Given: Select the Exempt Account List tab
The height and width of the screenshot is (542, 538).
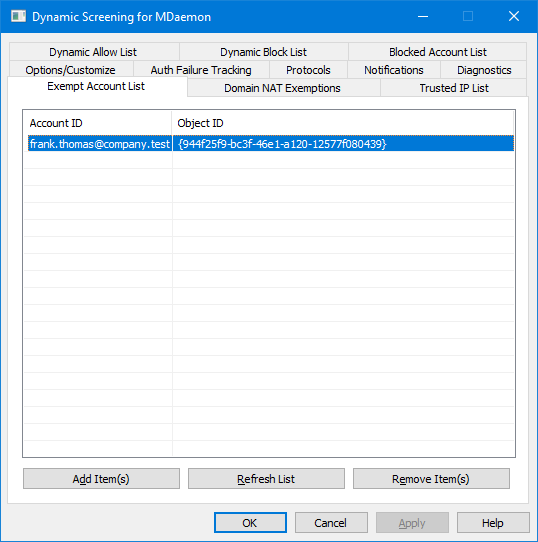Looking at the screenshot, I should 96,86.
